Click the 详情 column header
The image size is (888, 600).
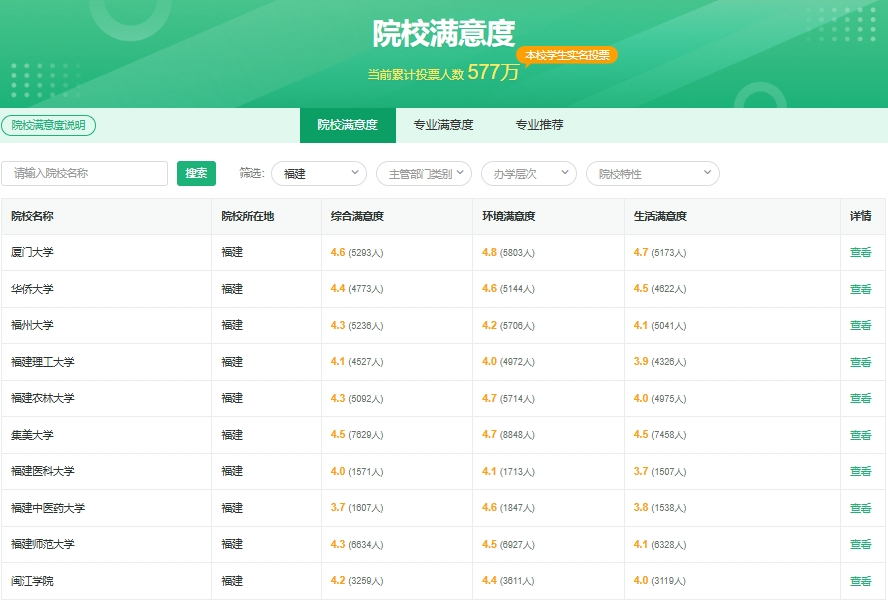(x=861, y=216)
